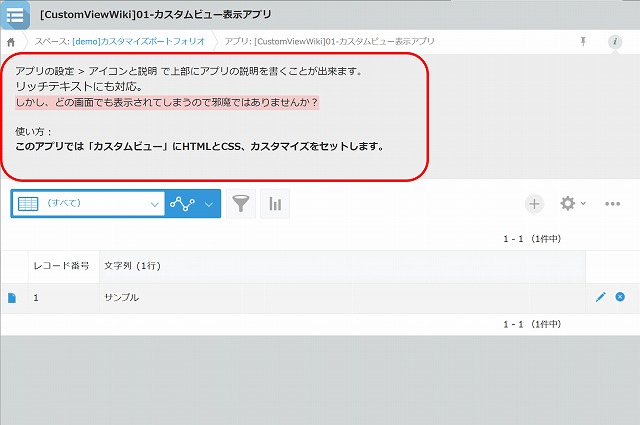This screenshot has width=640, height=425.
Task: Toggle the app description info icon
Action: click(x=615, y=42)
